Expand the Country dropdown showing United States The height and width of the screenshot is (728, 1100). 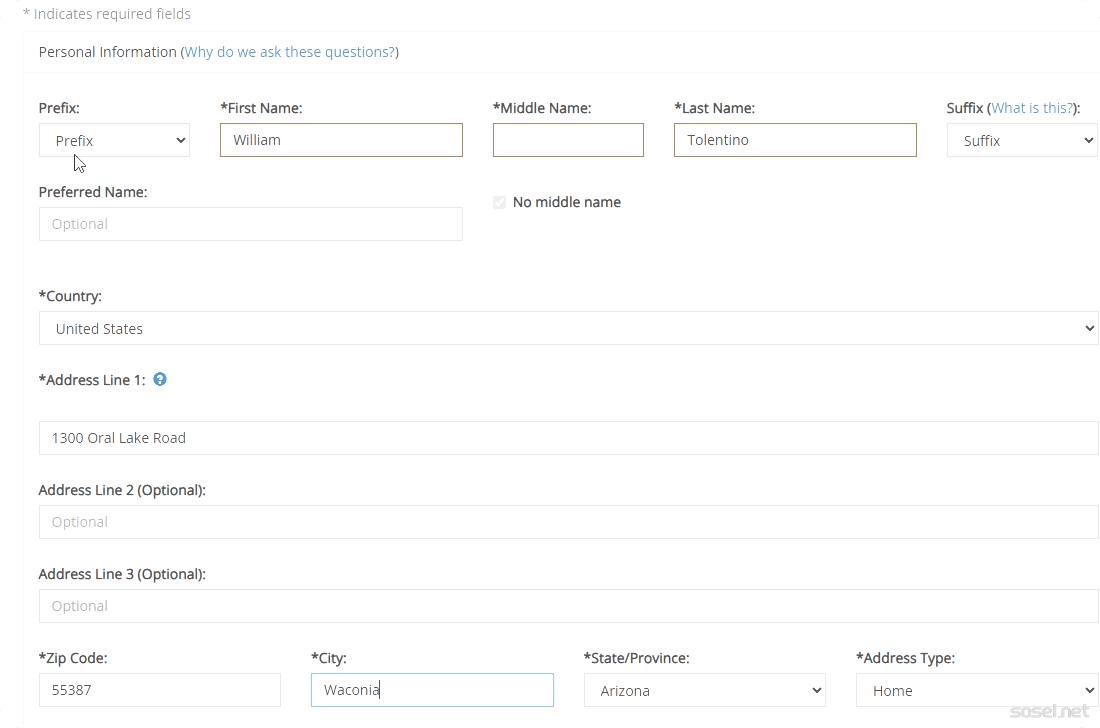tap(568, 328)
